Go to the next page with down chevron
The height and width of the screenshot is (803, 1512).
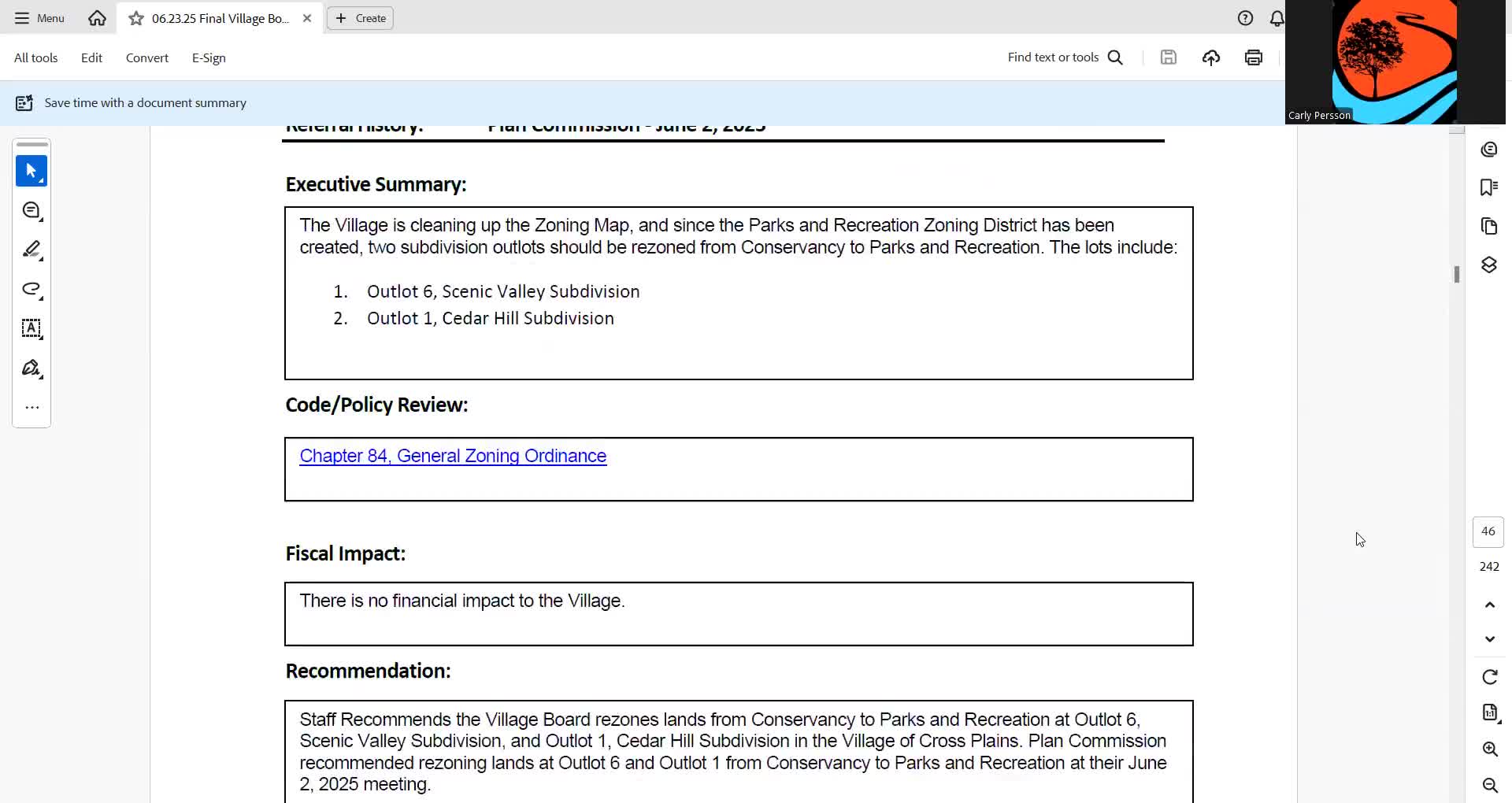(x=1489, y=639)
